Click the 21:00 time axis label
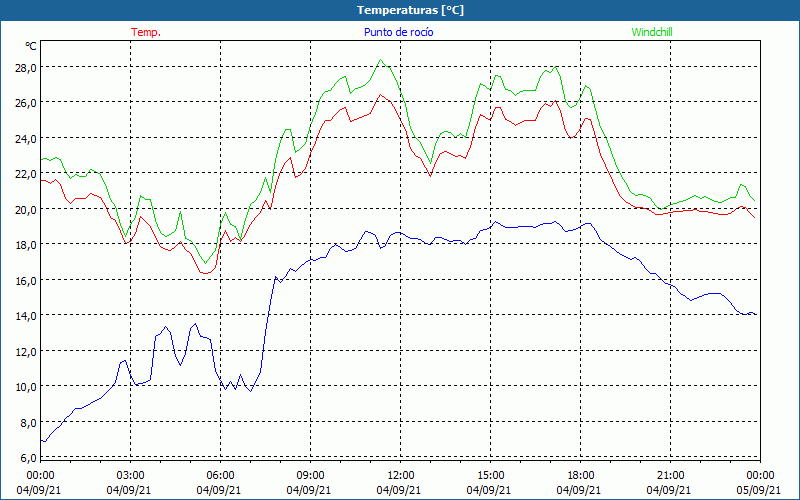This screenshot has height=500, width=800. tap(670, 475)
